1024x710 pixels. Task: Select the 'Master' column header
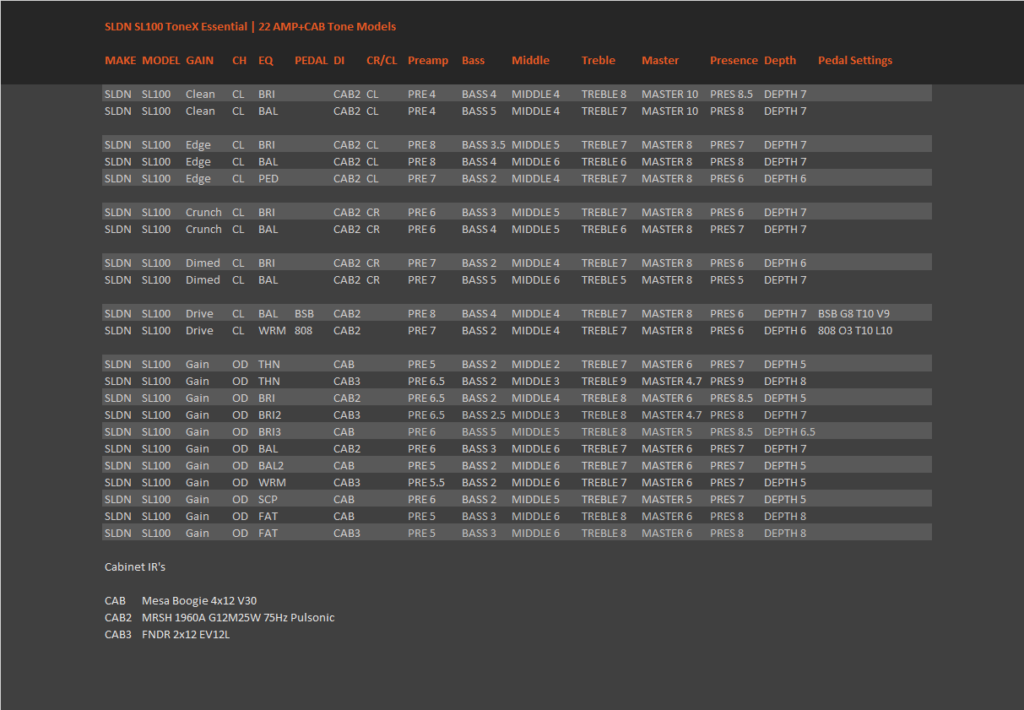[x=660, y=60]
